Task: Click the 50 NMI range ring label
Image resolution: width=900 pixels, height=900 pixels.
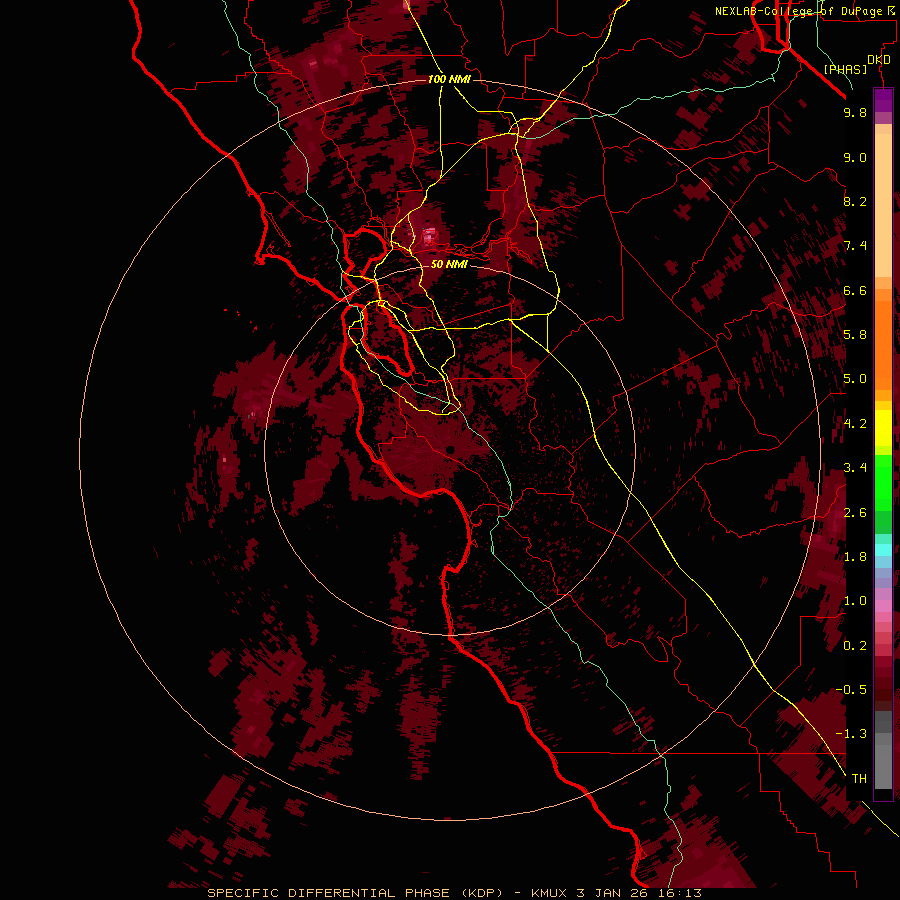Action: coord(449,264)
